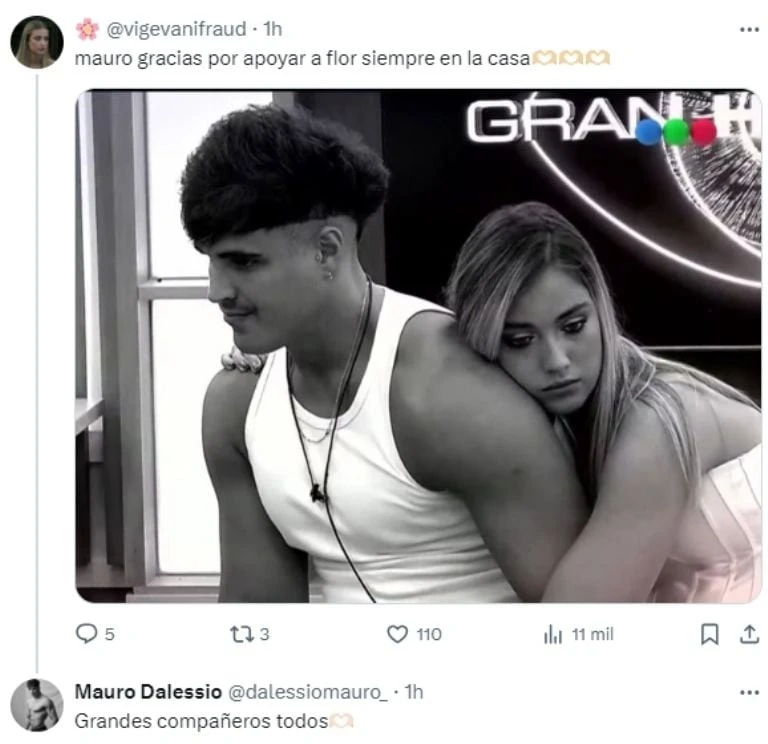Click the Mauro Dalessio display name
Viewport: 768px width, 744px height.
click(138, 692)
